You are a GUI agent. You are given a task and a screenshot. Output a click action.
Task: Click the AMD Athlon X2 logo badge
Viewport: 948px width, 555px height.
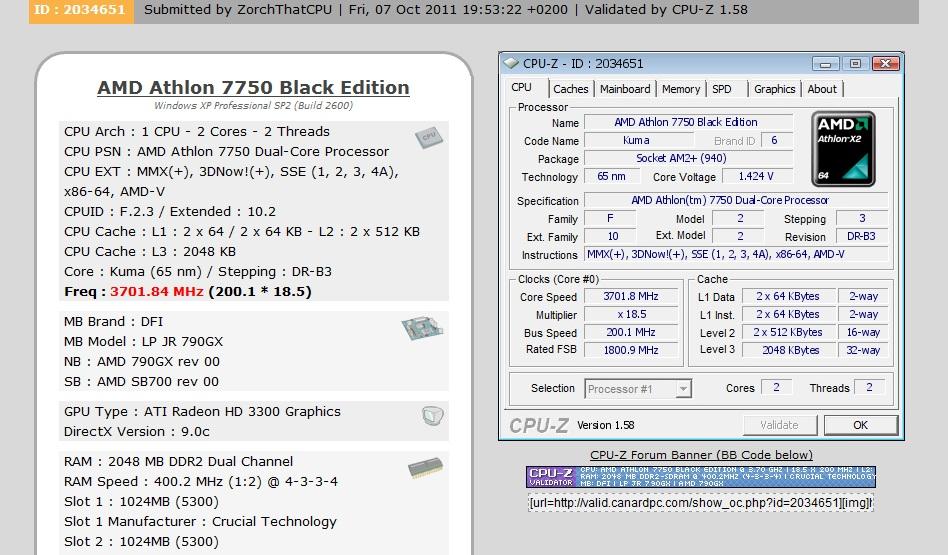point(843,148)
